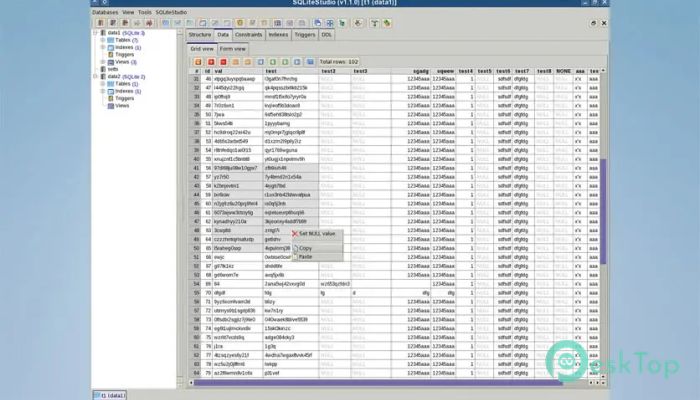Click the 'Total rows: 102' label
This screenshot has height=400, width=700.
pyautogui.click(x=339, y=62)
